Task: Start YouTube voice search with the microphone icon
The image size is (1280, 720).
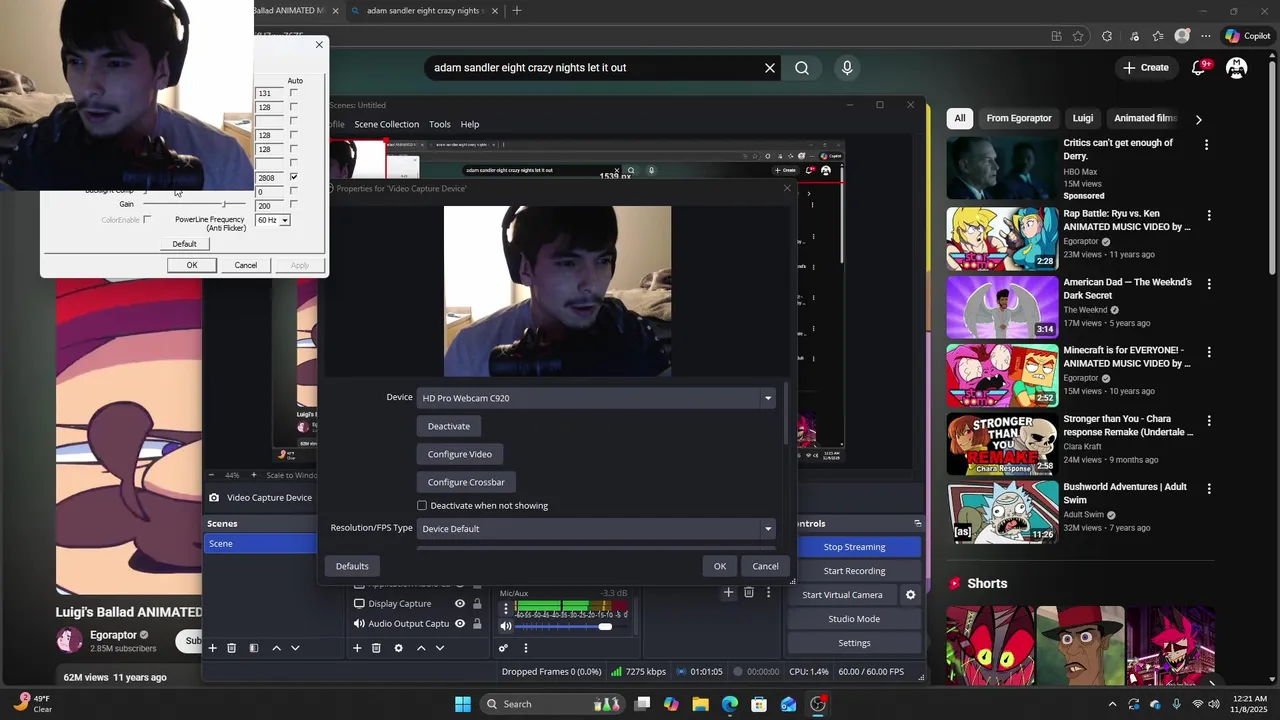Action: (847, 68)
